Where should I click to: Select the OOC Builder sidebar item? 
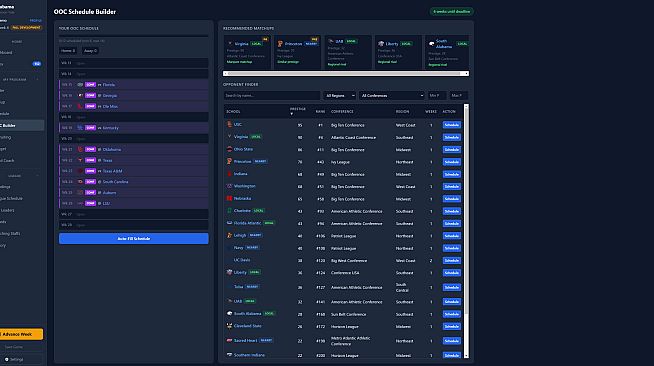22,125
